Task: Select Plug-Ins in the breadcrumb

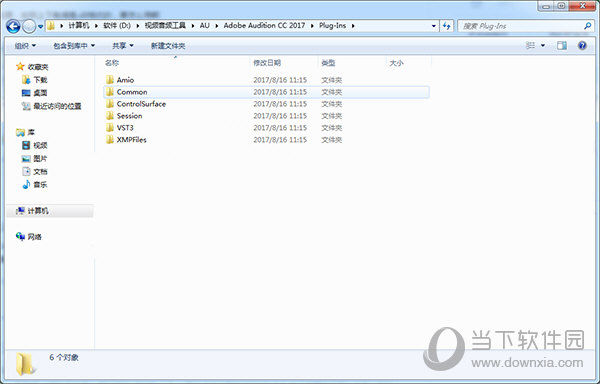Action: point(333,26)
